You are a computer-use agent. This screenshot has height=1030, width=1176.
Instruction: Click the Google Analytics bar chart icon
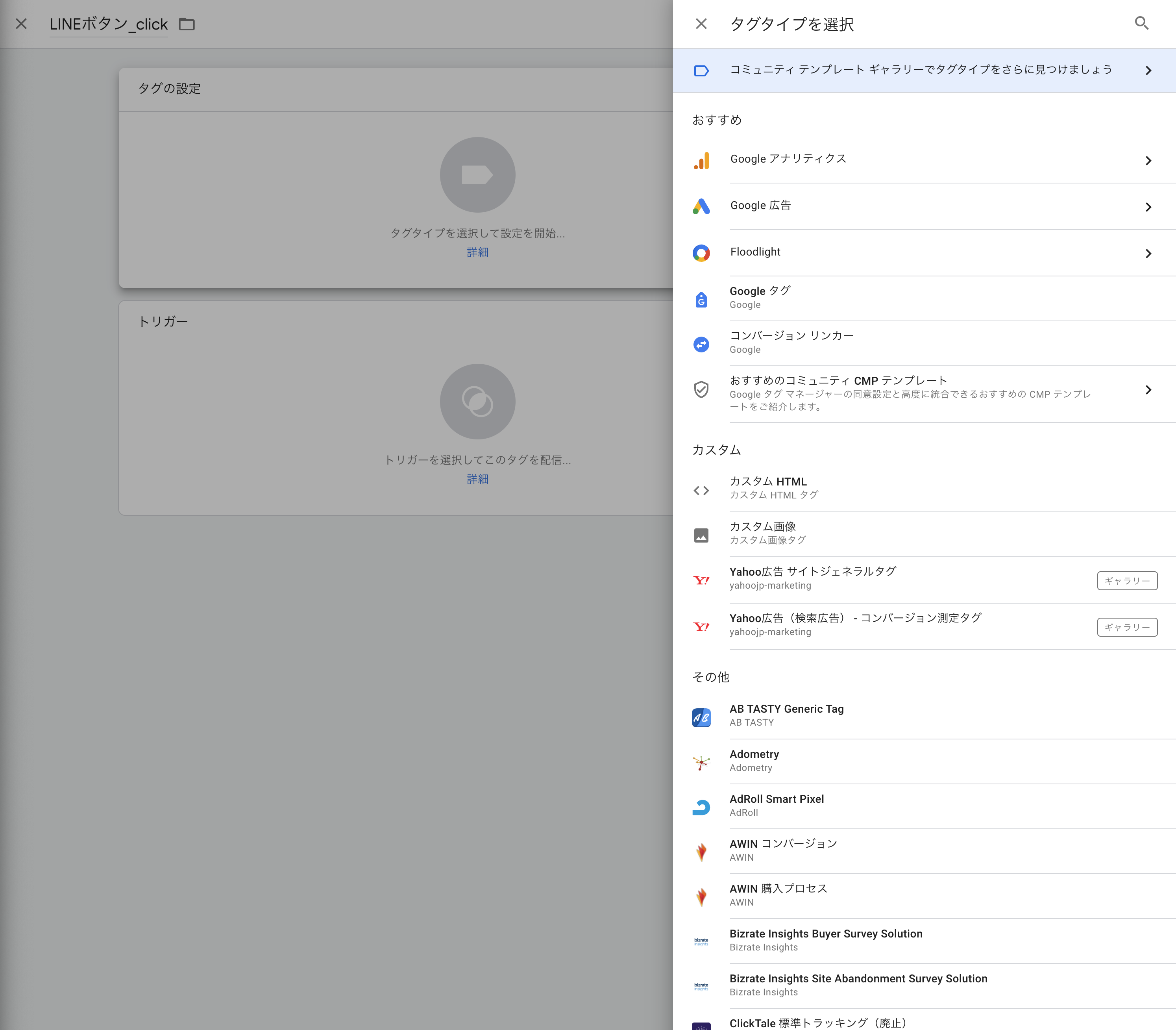coord(701,160)
